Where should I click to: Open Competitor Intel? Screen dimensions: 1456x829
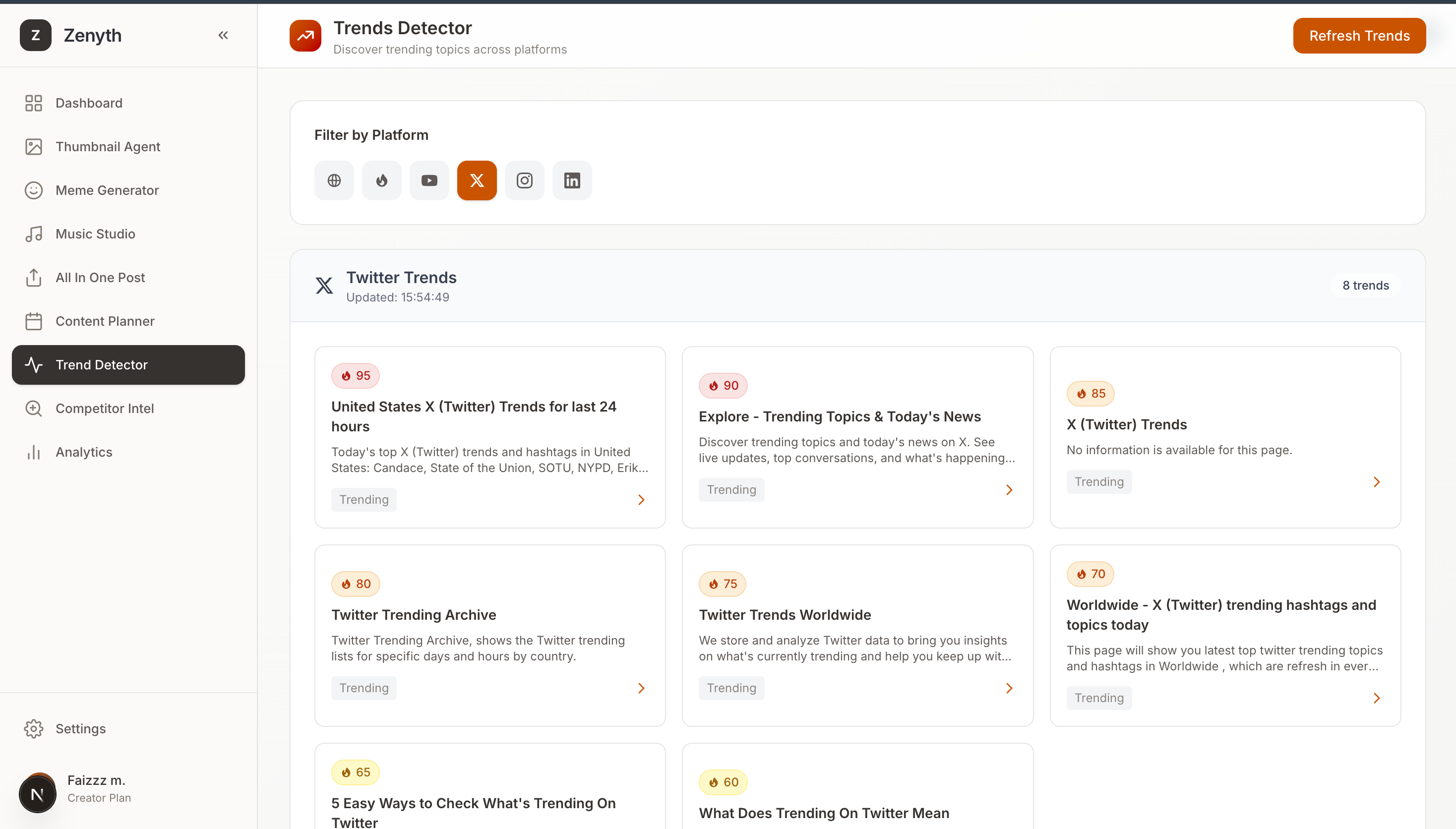128,409
